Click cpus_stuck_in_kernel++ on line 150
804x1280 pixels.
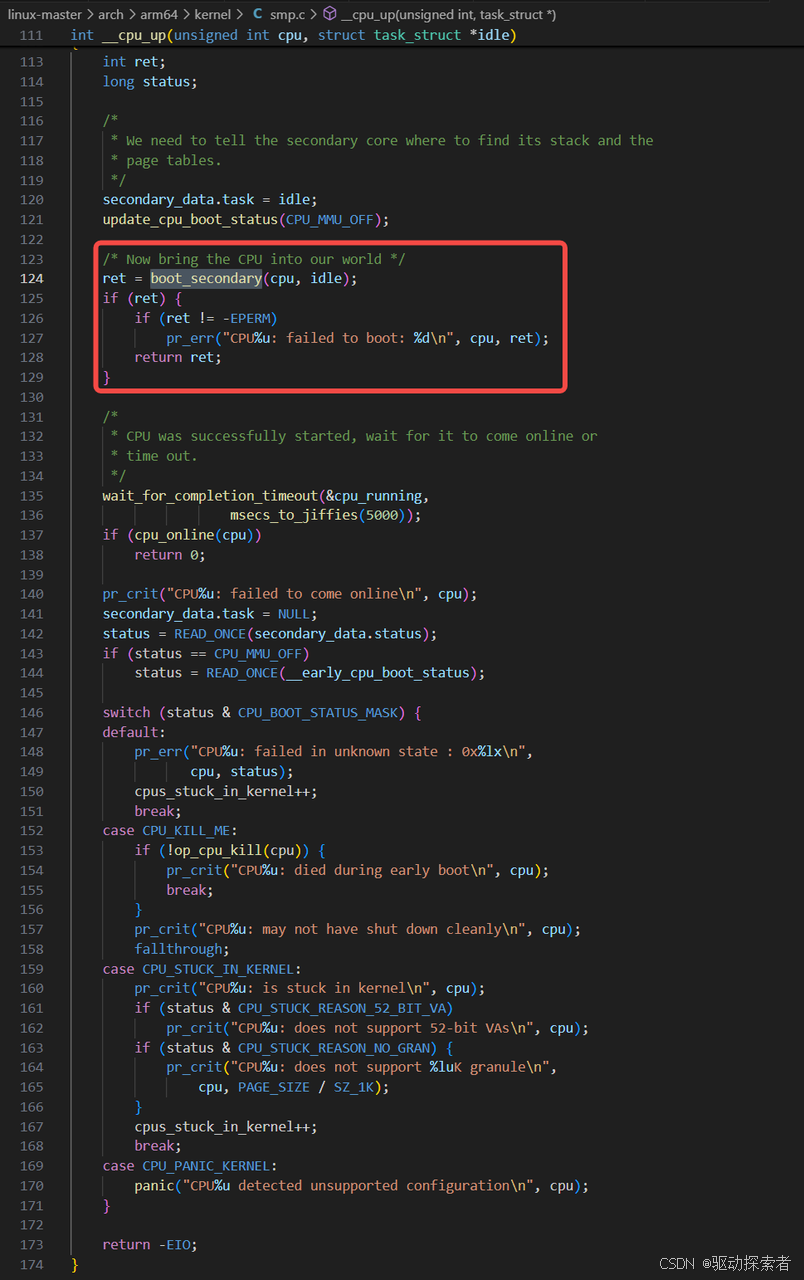coord(226,791)
